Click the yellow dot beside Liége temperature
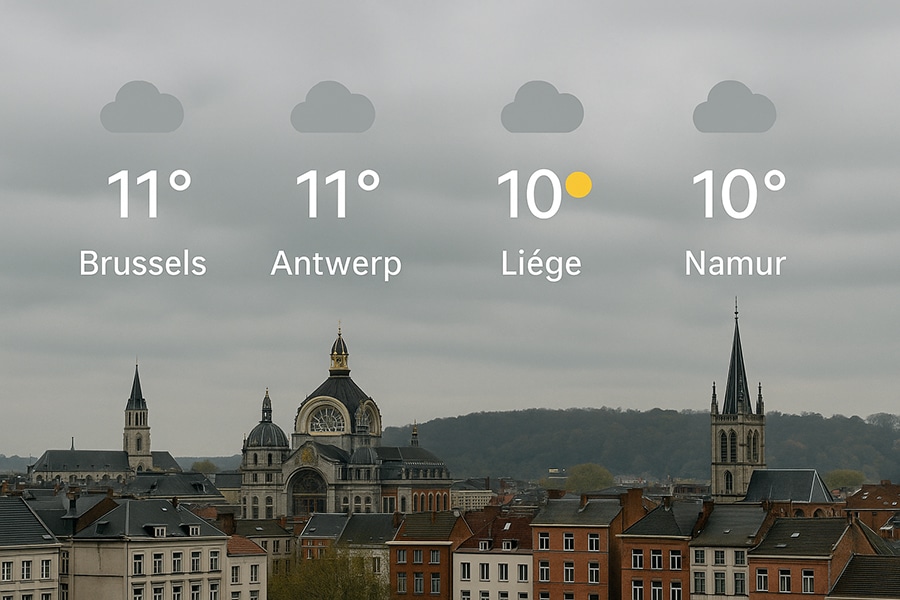This screenshot has width=900, height=600. tap(578, 184)
